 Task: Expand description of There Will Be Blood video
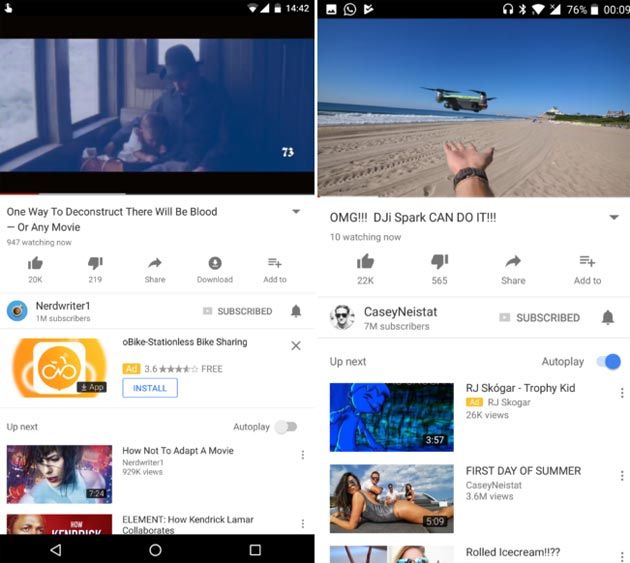point(296,211)
